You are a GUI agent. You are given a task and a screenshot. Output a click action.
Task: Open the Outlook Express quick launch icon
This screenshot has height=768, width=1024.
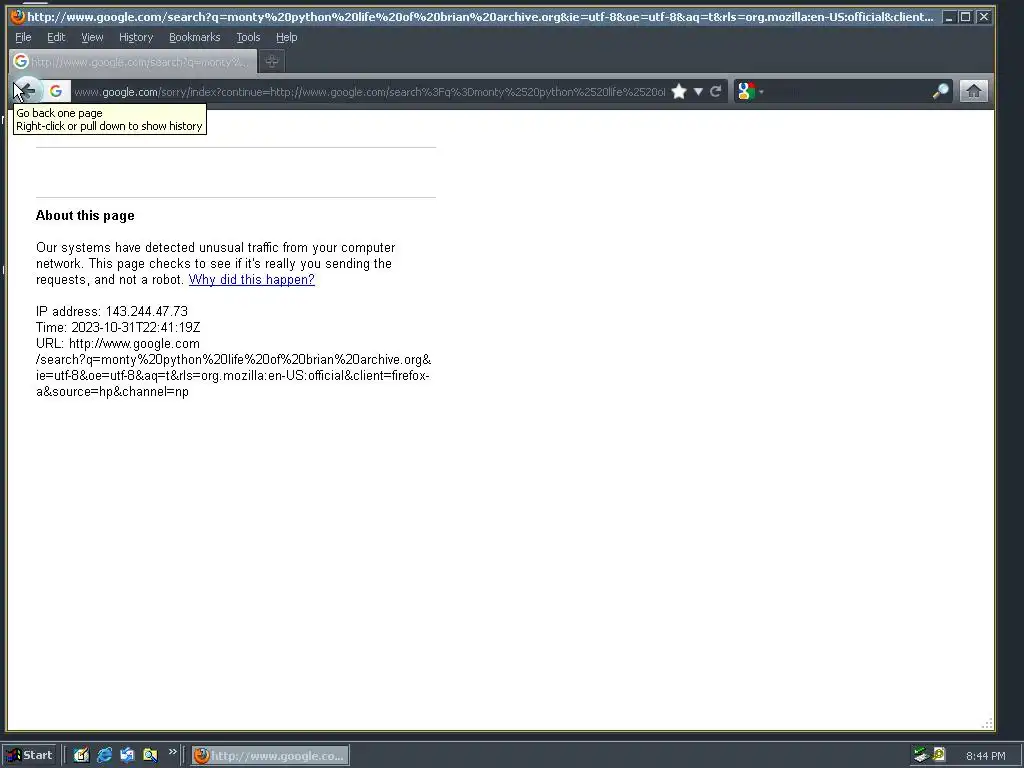[x=127, y=755]
